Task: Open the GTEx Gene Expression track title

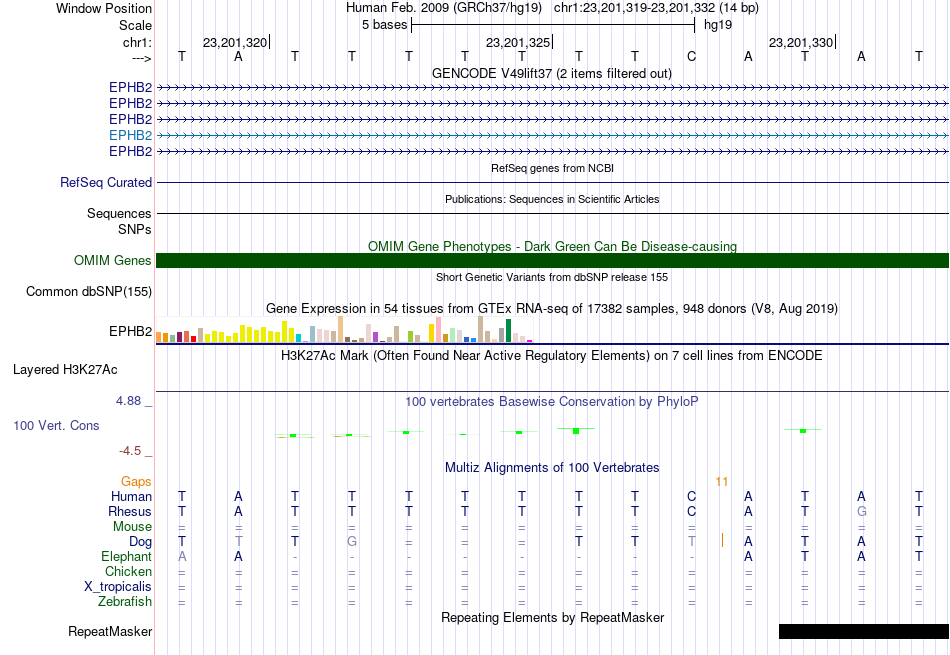Action: [552, 308]
